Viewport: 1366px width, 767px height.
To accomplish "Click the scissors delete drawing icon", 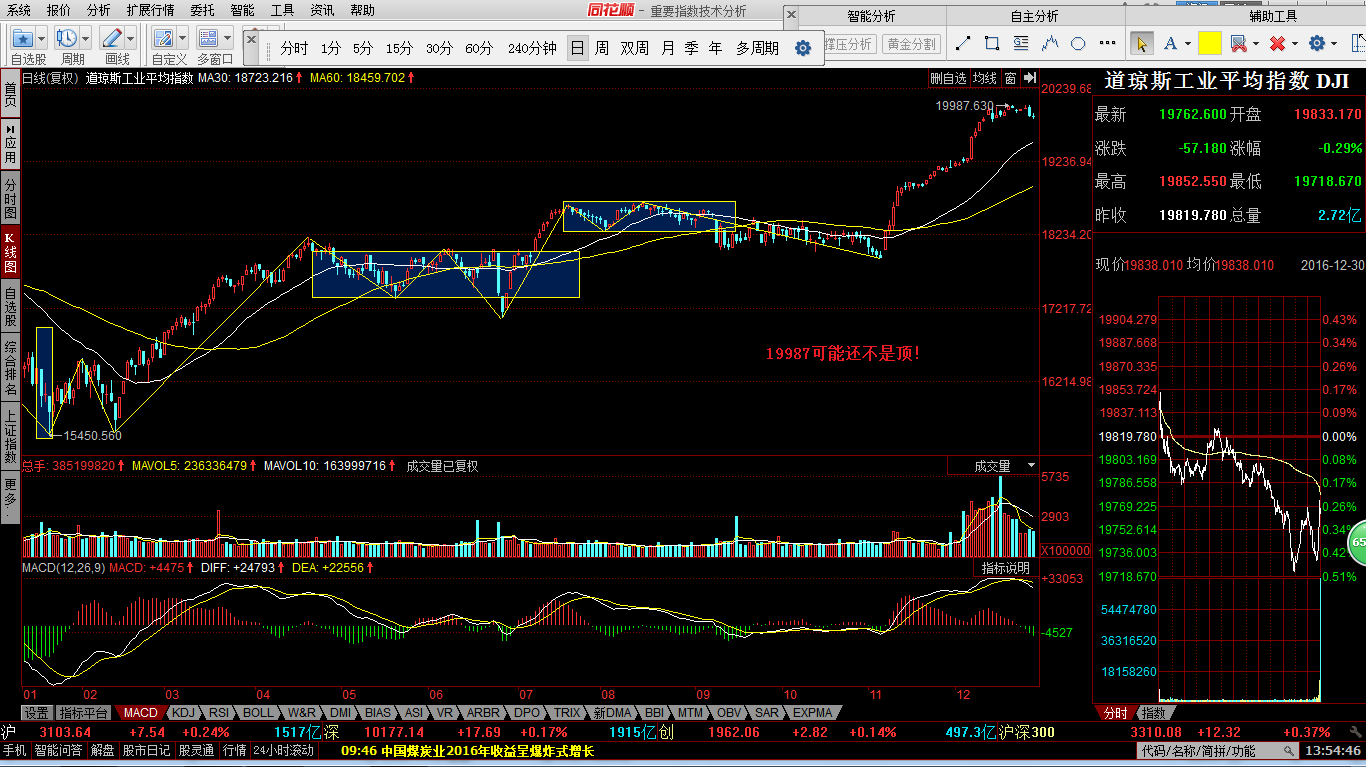I will 1238,43.
